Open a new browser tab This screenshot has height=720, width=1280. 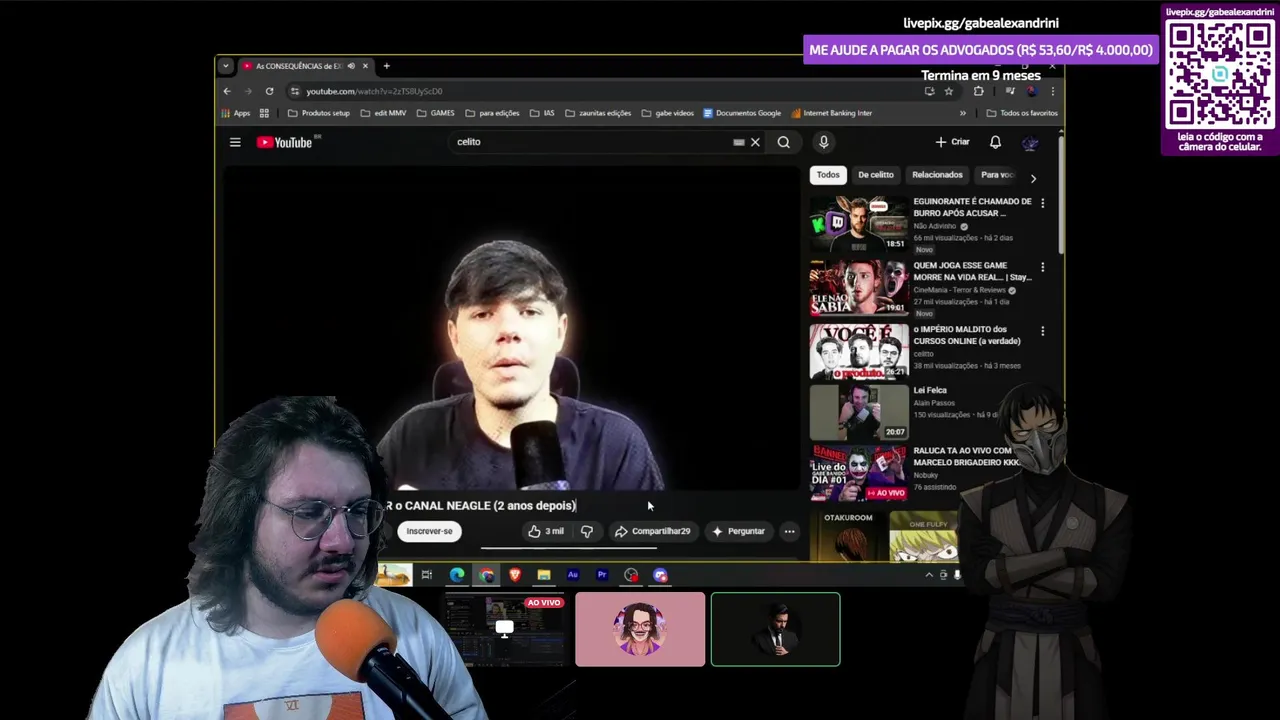tap(387, 66)
